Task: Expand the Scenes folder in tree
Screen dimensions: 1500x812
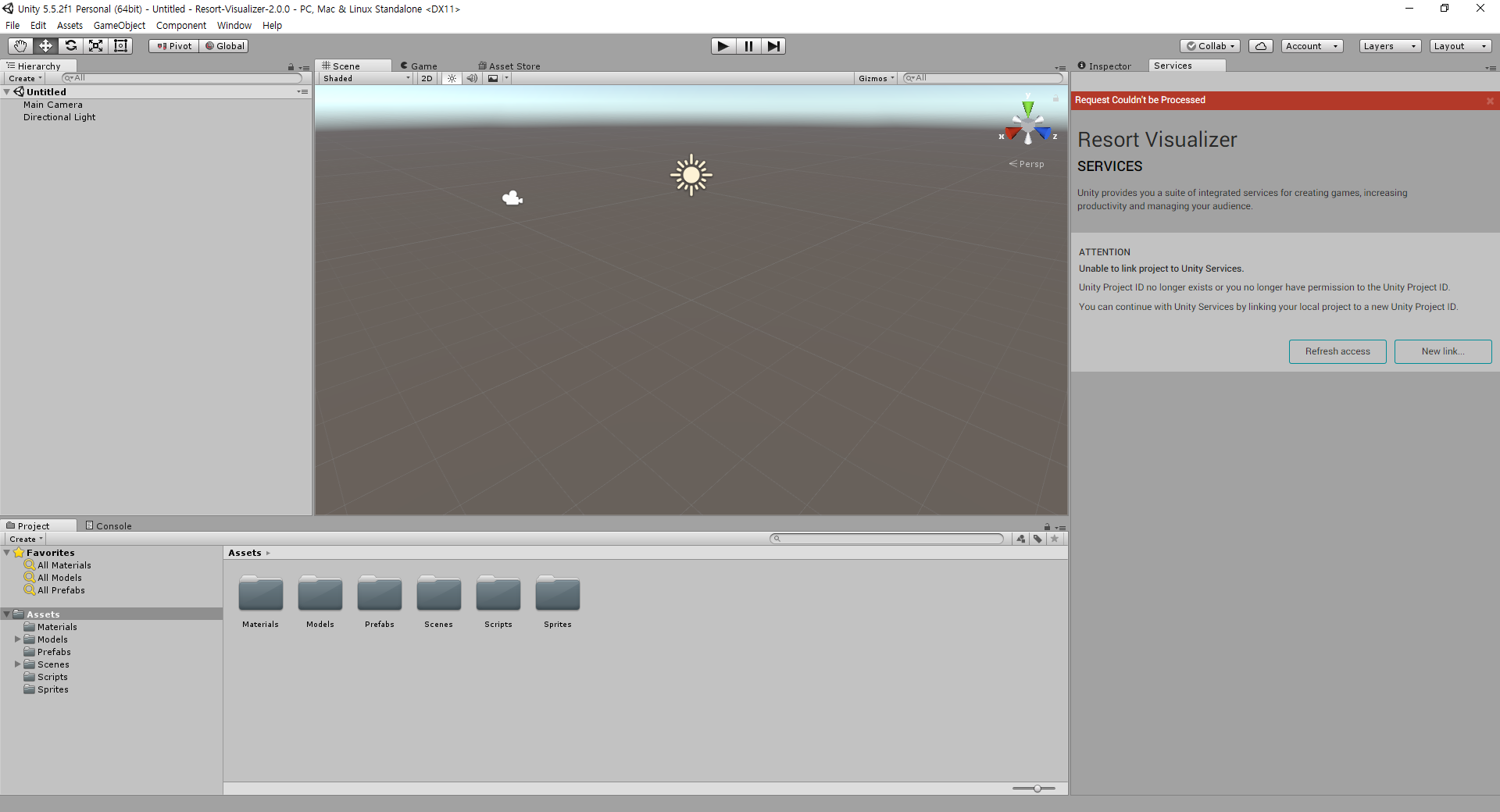Action: pos(18,664)
